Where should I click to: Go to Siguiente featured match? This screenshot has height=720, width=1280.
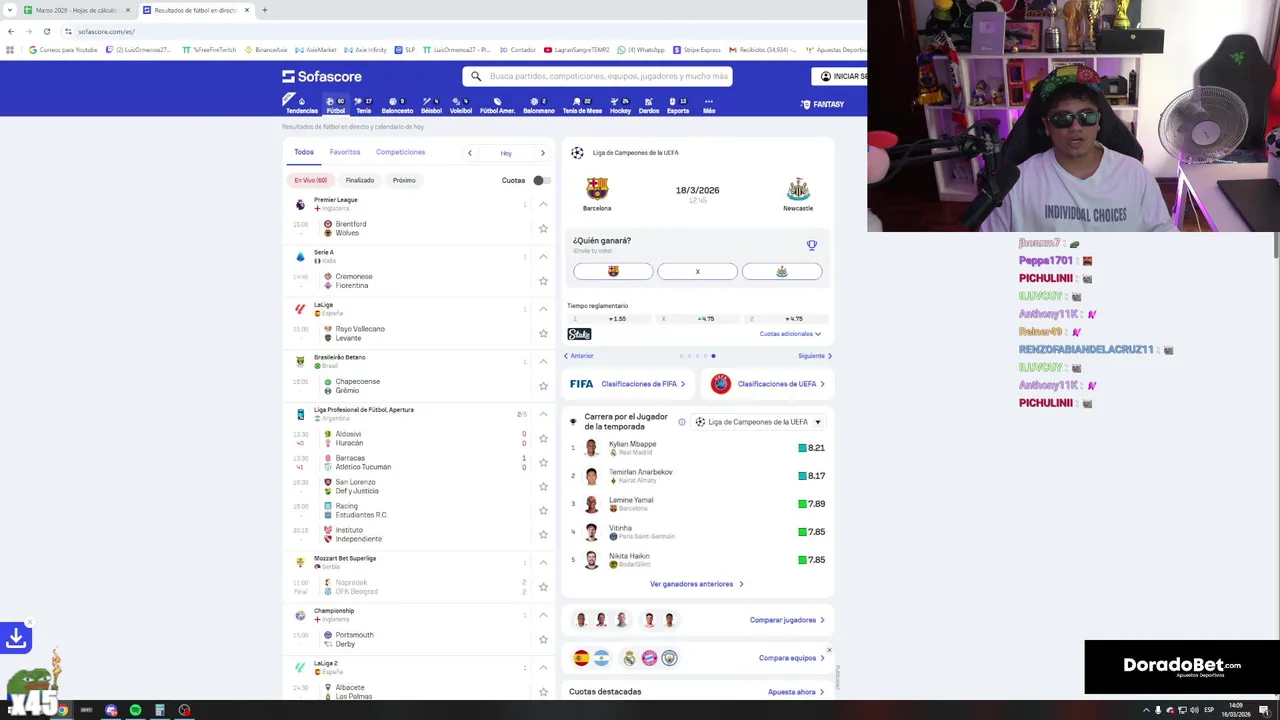click(815, 356)
